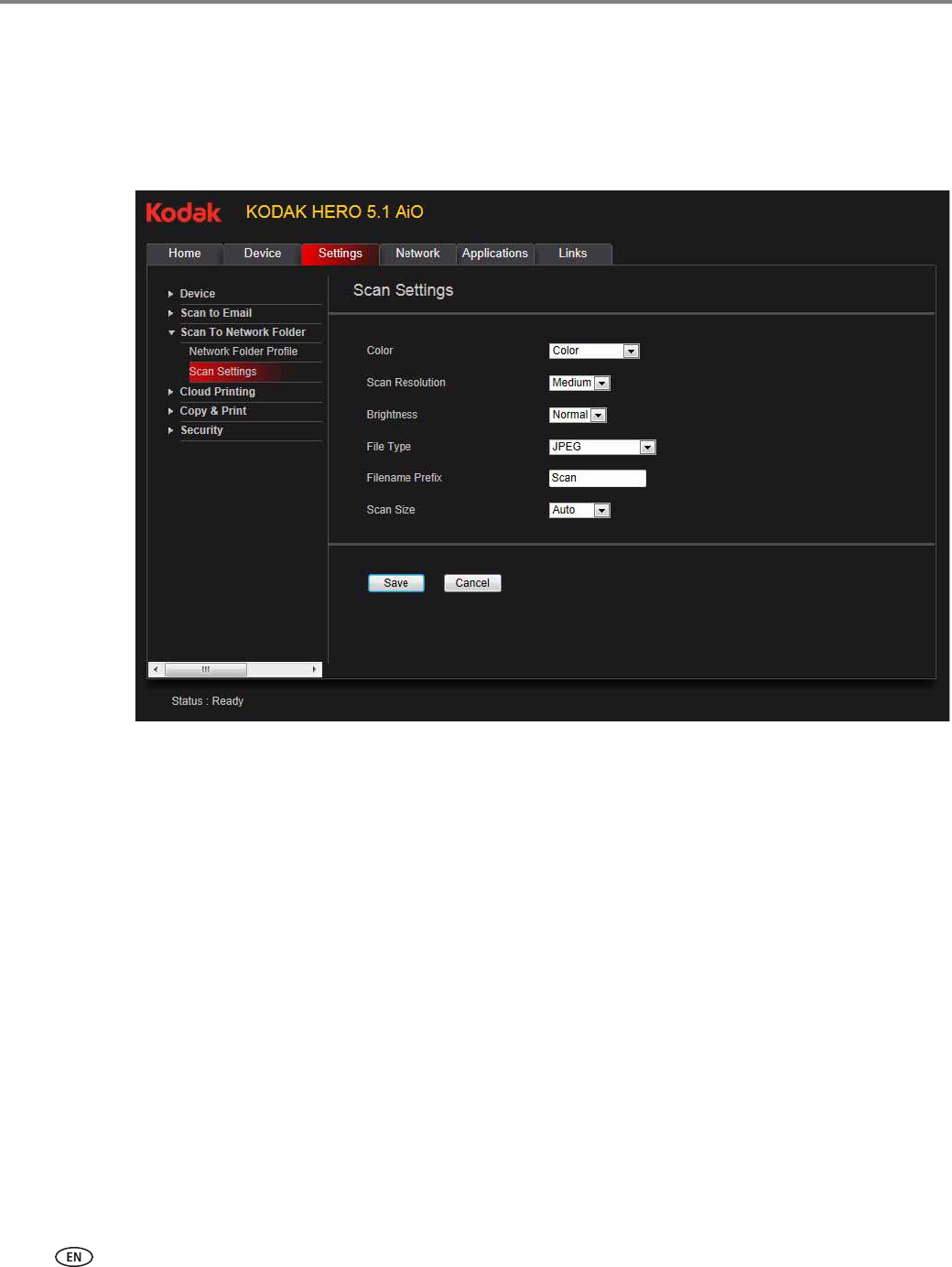
Task: Click the sidebar scrollbar right arrow
Action: [314, 669]
